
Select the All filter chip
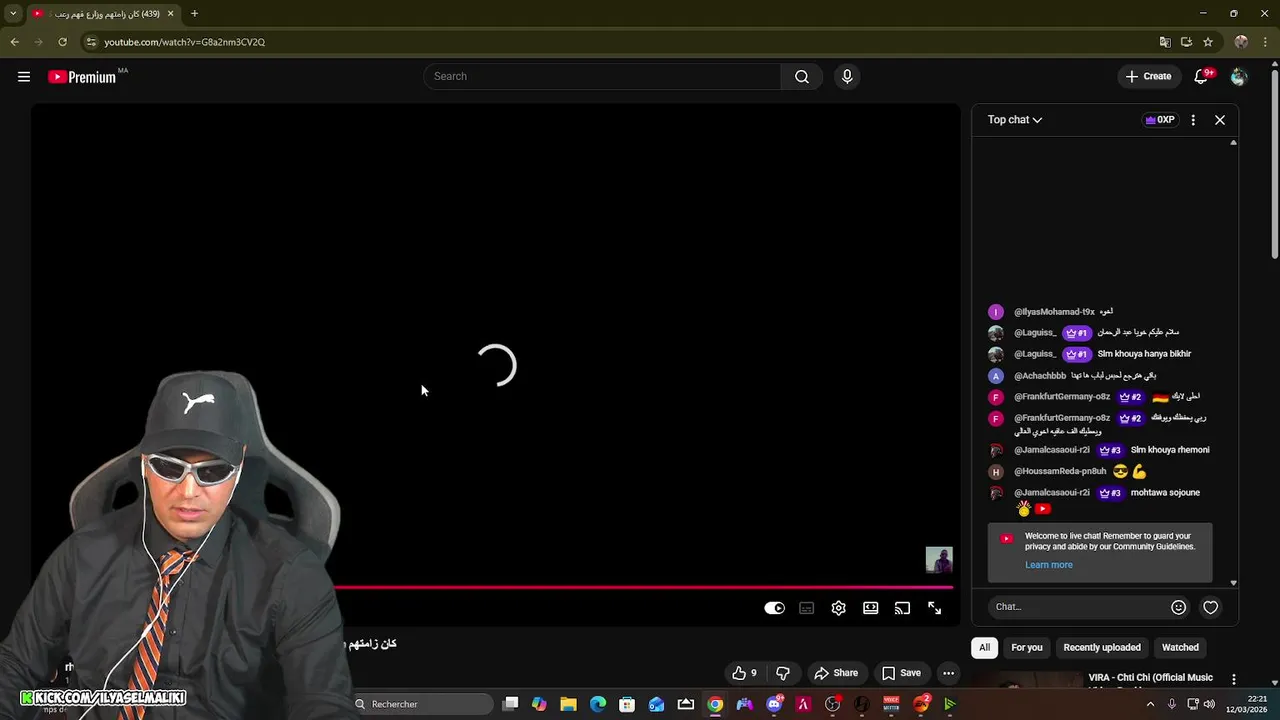click(984, 647)
